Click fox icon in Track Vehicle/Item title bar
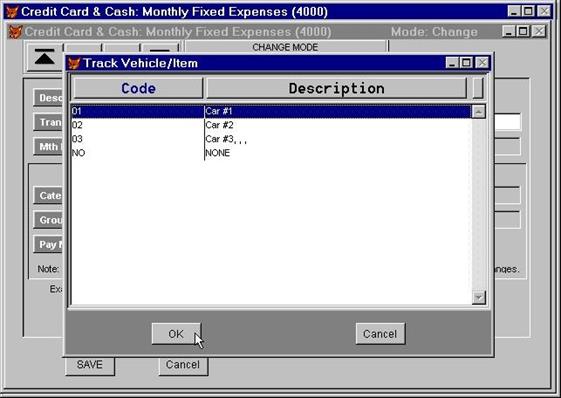Screen dimensions: 561x398 pos(74,63)
